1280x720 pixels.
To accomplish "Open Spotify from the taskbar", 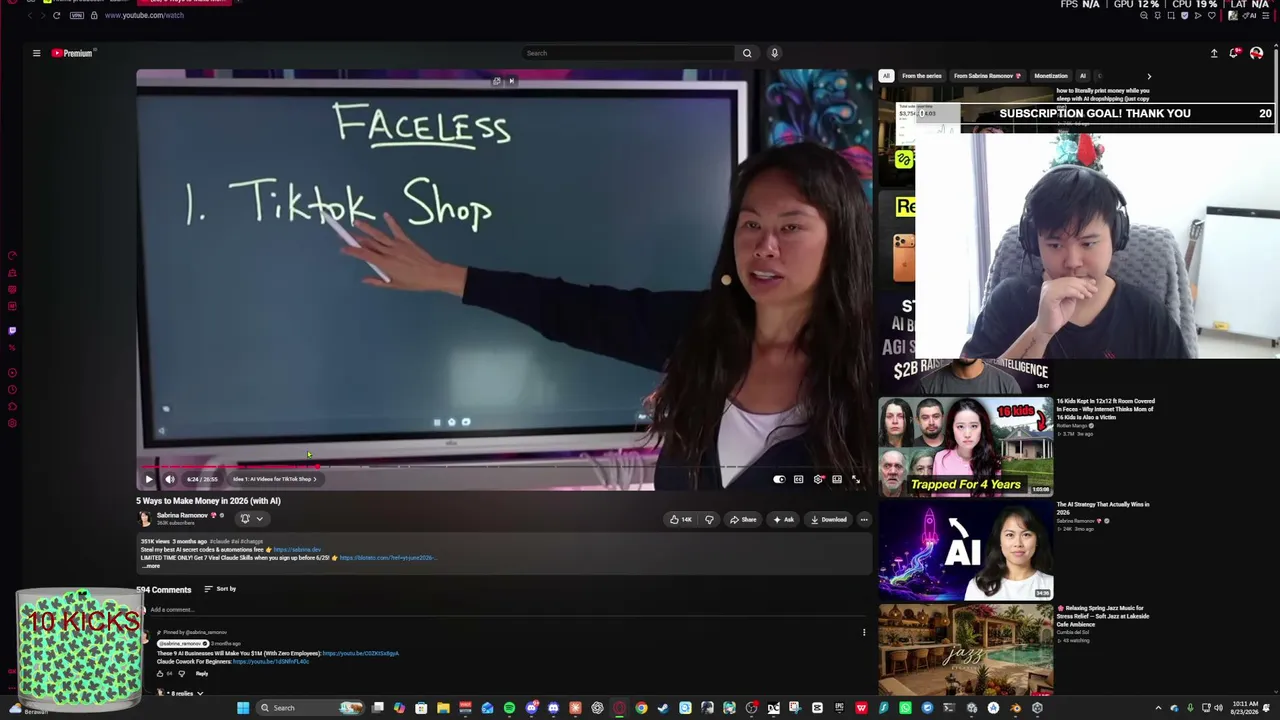I will (x=509, y=708).
